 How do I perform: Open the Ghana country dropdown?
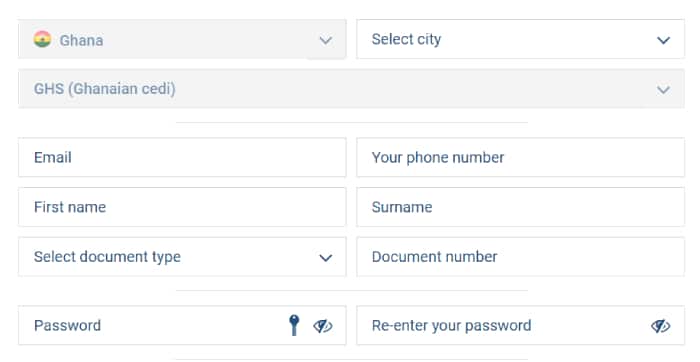point(182,39)
